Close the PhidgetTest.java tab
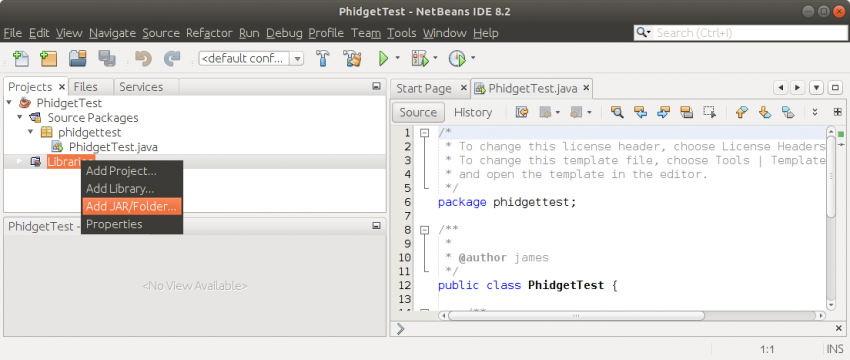Viewport: 850px width, 360px height. [x=586, y=88]
